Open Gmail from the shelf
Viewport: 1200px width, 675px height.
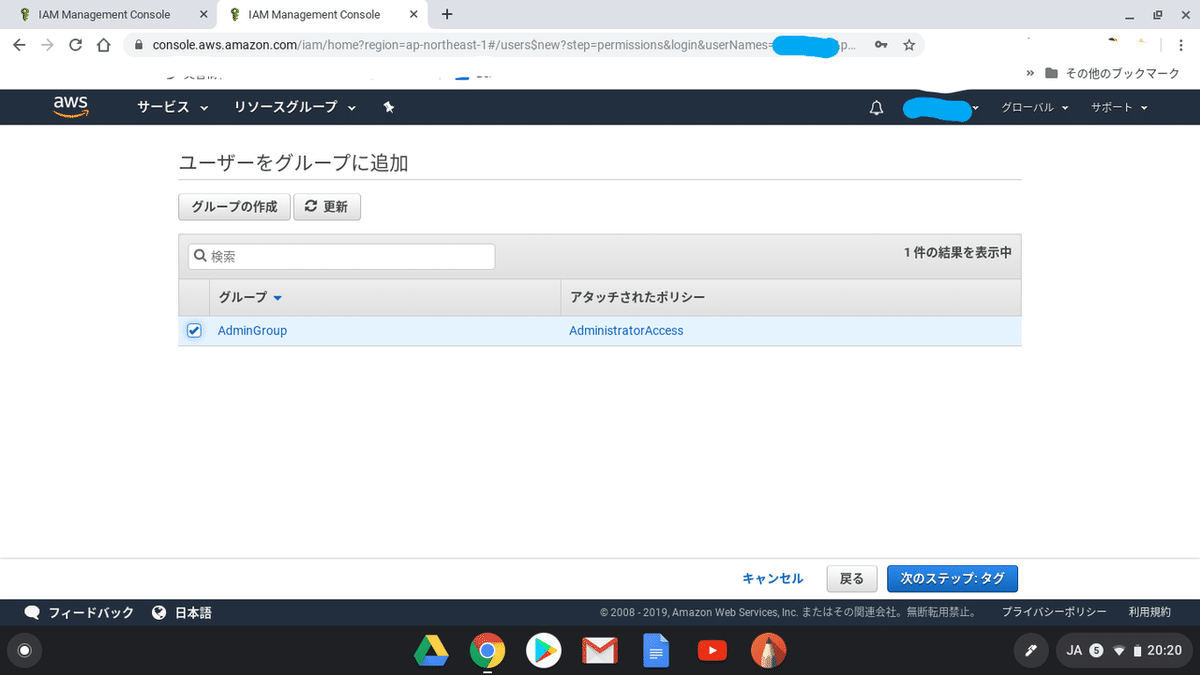600,650
